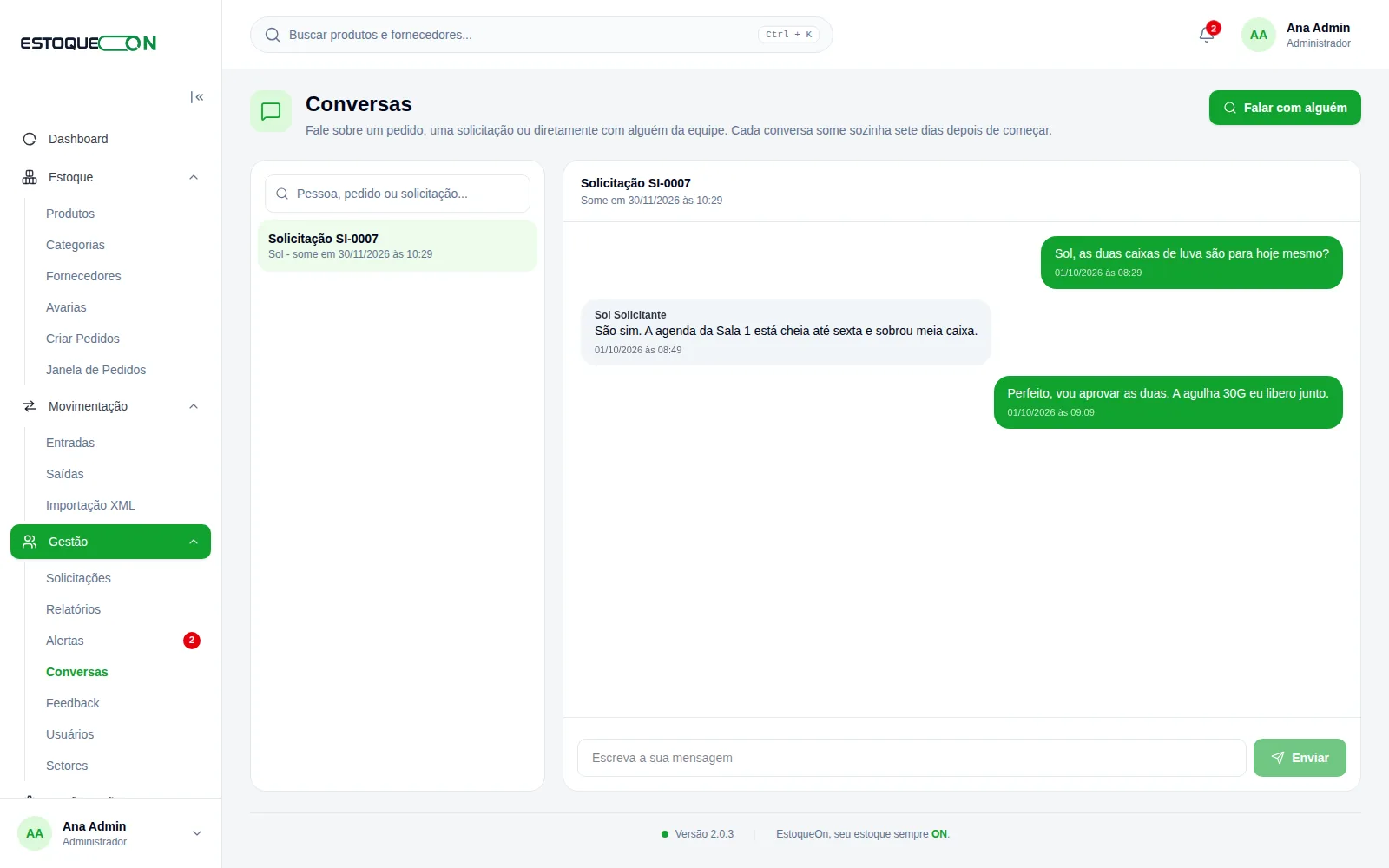This screenshot has width=1389, height=868.
Task: Select Criar Pedidos
Action: (x=82, y=339)
